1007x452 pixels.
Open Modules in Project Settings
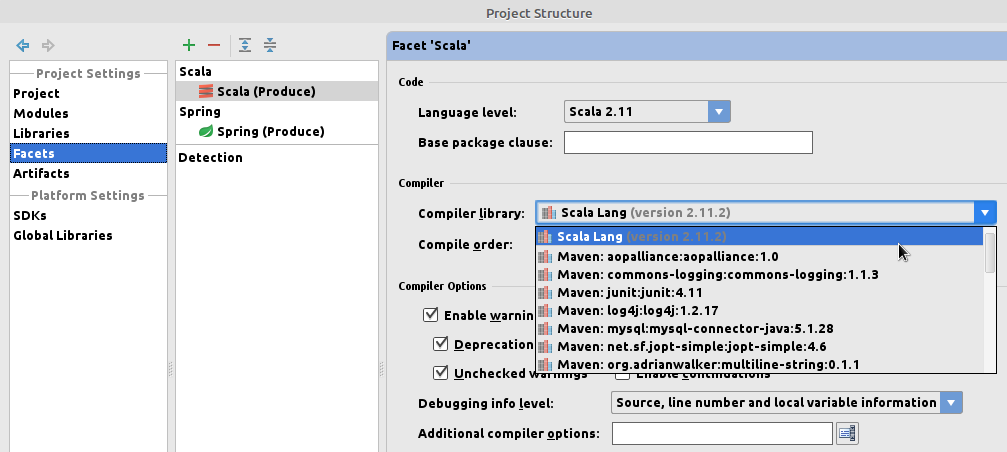point(41,113)
